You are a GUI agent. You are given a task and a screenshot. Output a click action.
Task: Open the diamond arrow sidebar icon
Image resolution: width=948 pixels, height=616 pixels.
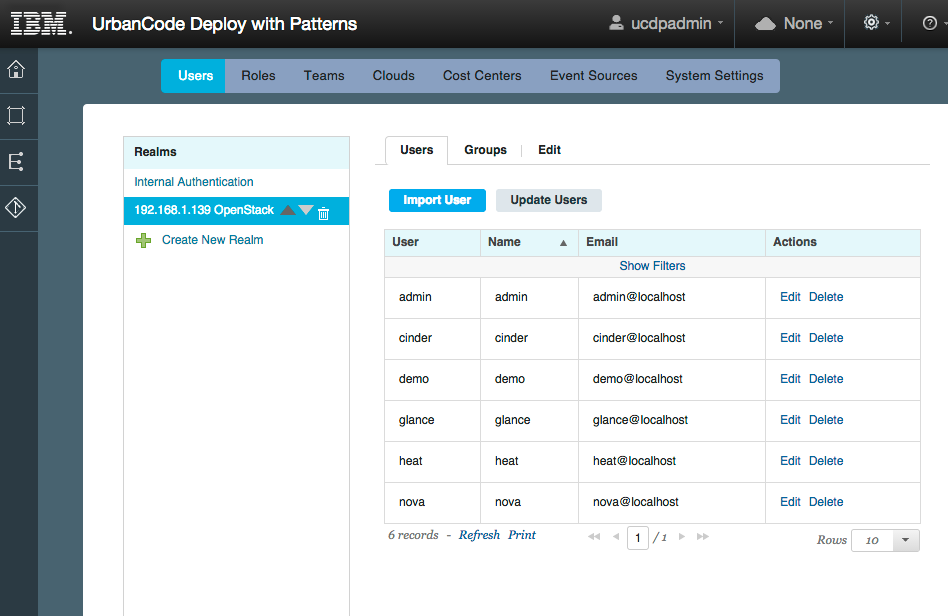[x=16, y=207]
